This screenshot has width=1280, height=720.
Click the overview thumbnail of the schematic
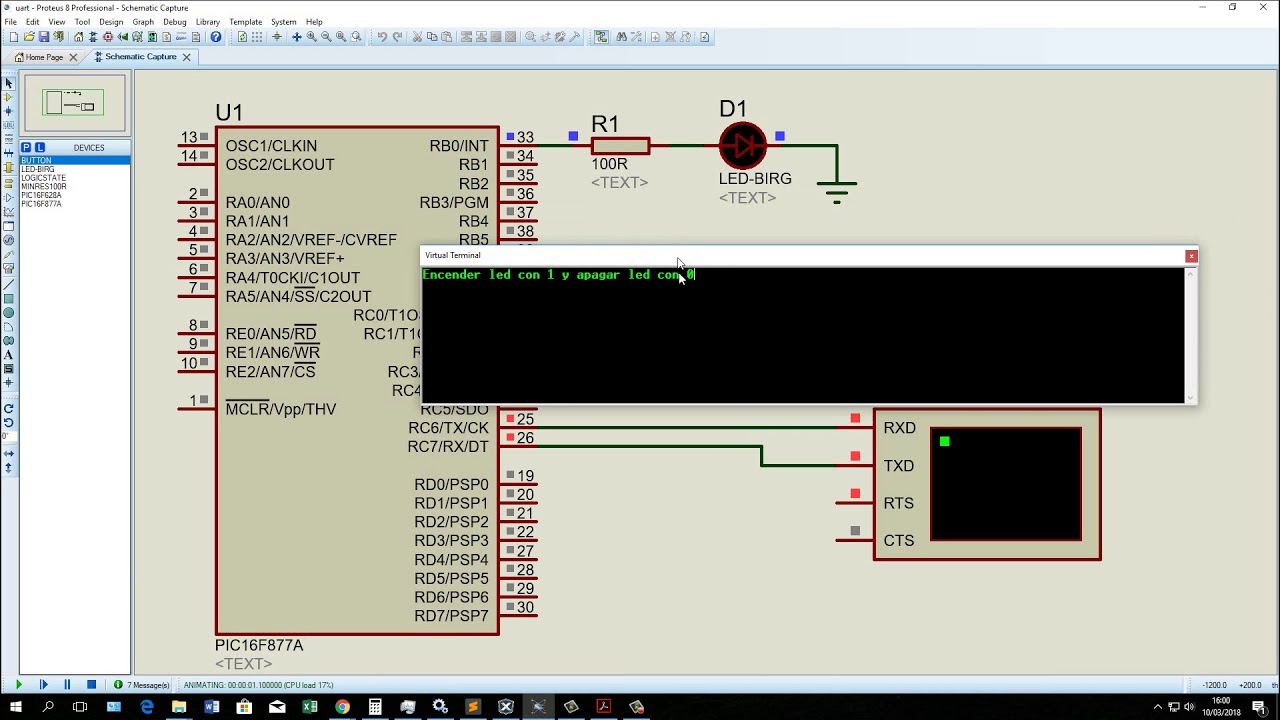(75, 103)
